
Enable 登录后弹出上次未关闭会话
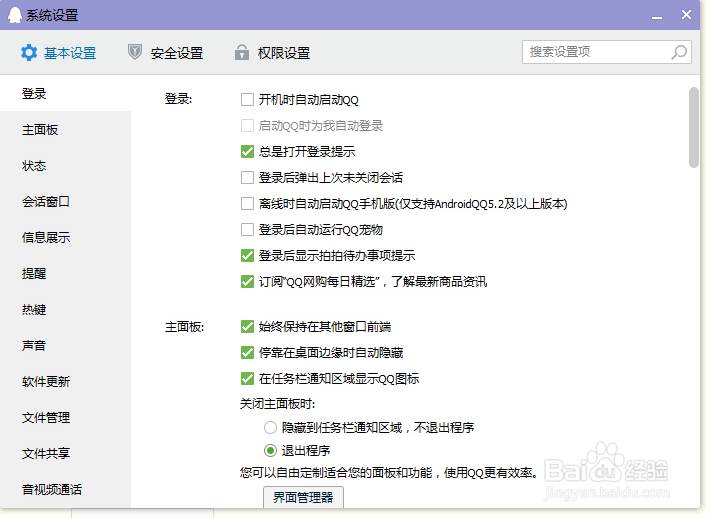coord(247,177)
